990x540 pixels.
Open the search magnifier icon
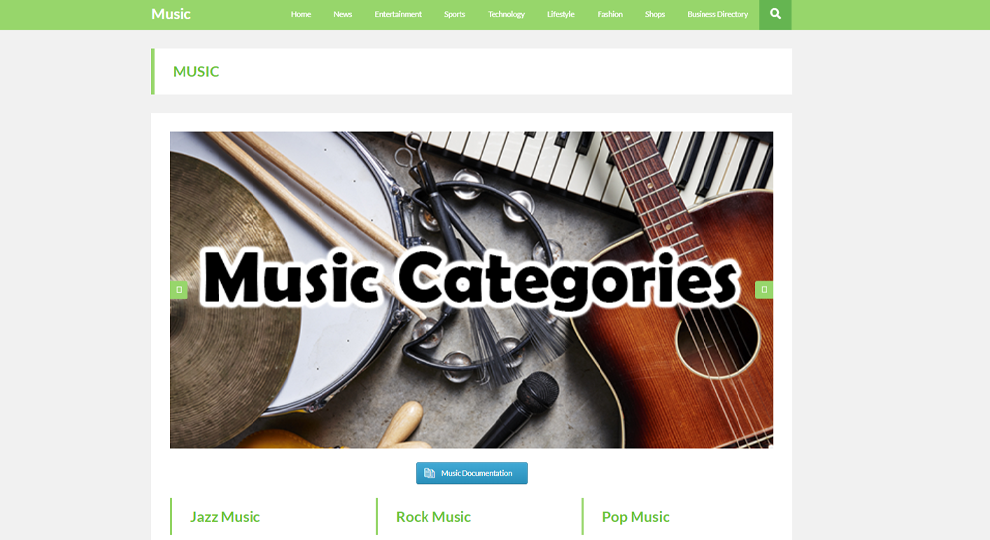(775, 14)
